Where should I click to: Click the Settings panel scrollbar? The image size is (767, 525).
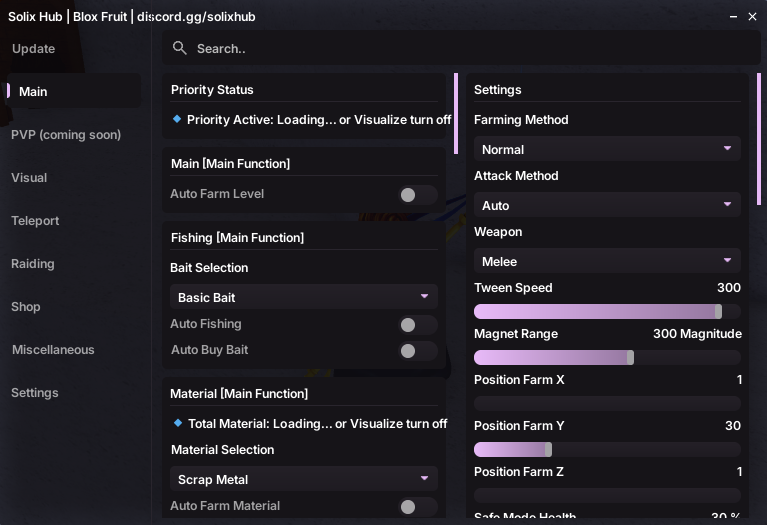759,139
